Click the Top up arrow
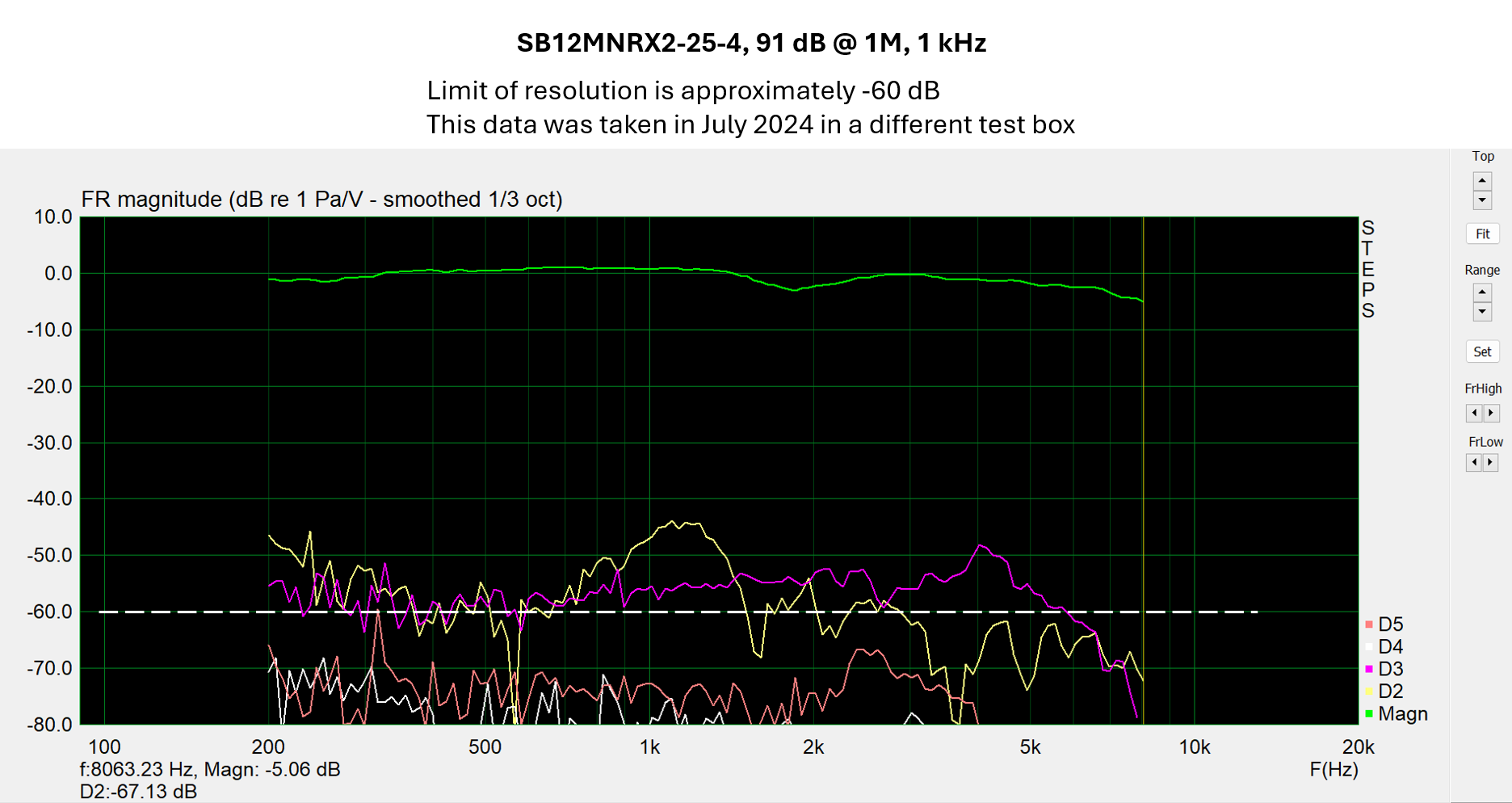The image size is (1512, 803). [x=1482, y=180]
